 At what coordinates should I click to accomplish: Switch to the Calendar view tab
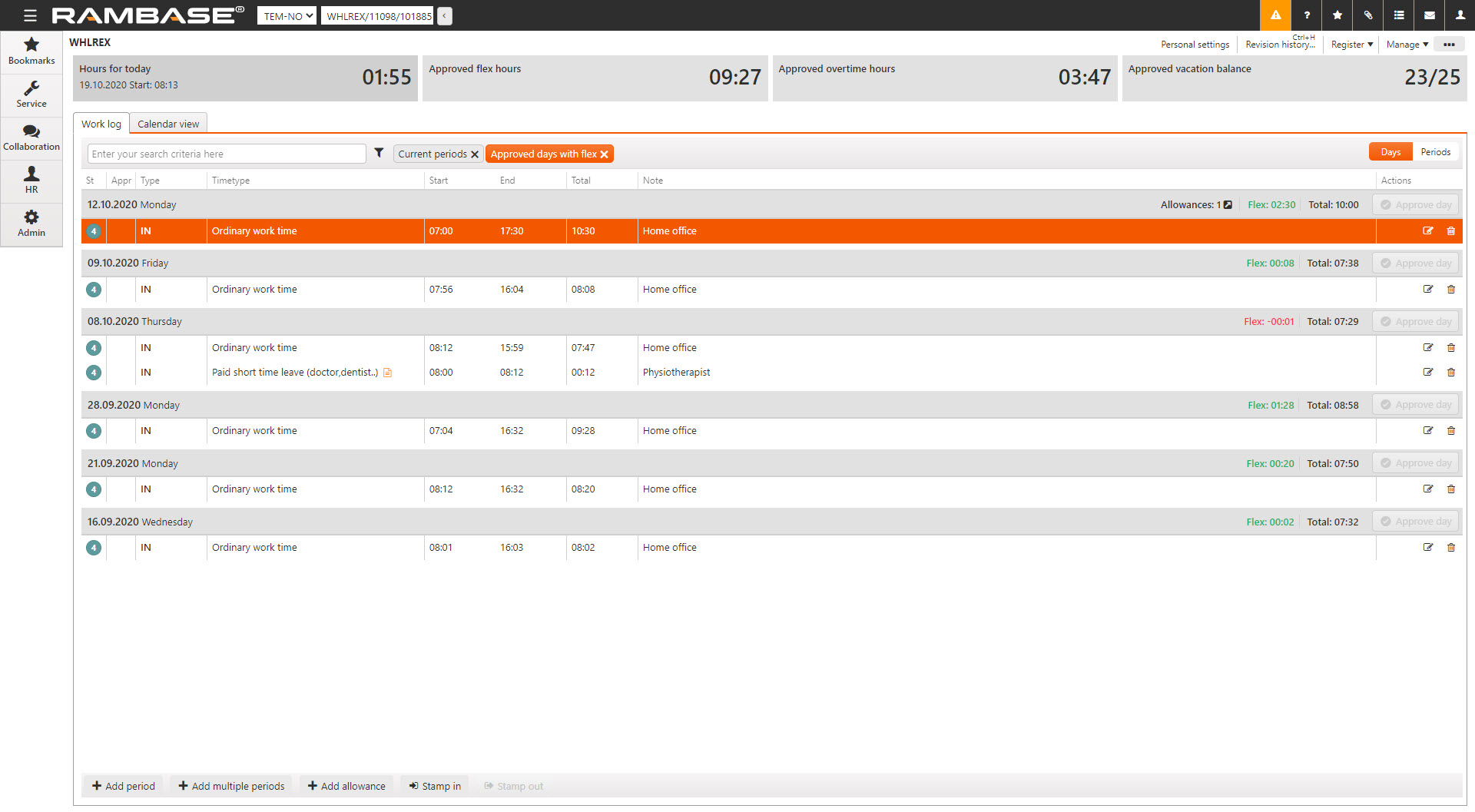click(168, 124)
